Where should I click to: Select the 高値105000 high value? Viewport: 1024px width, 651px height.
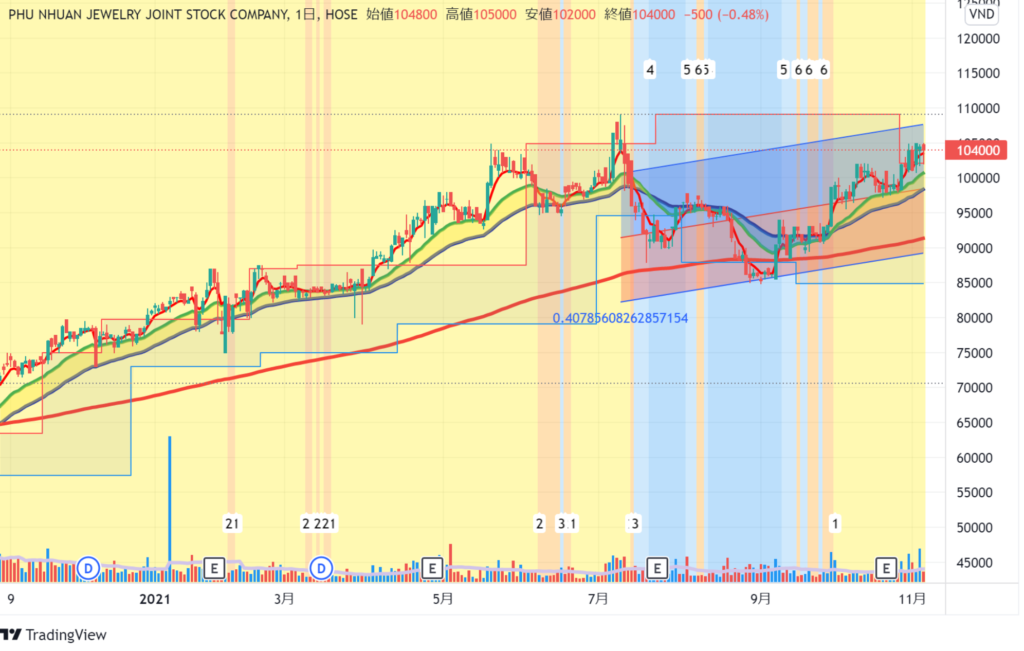pyautogui.click(x=481, y=14)
